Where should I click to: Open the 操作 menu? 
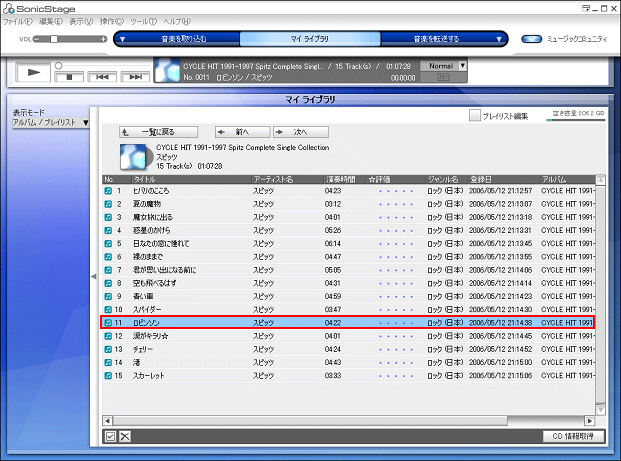pos(112,21)
